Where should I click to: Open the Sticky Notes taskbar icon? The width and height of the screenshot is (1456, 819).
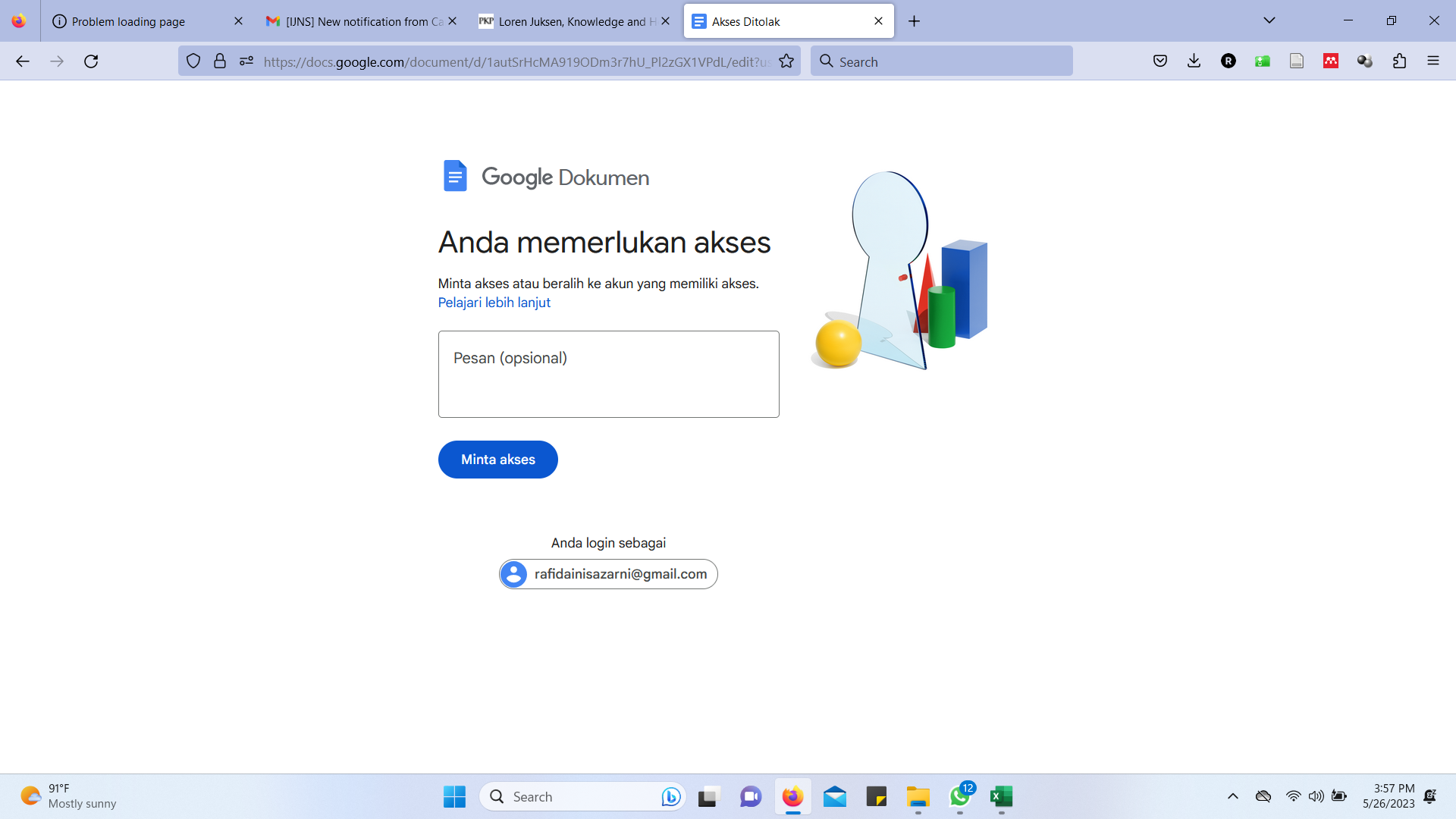pos(877,797)
